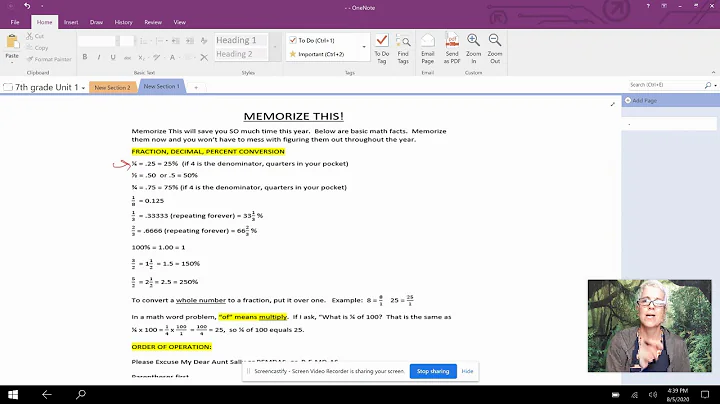Click the To Do Tag button
This screenshot has height=404, width=720.
click(382, 49)
